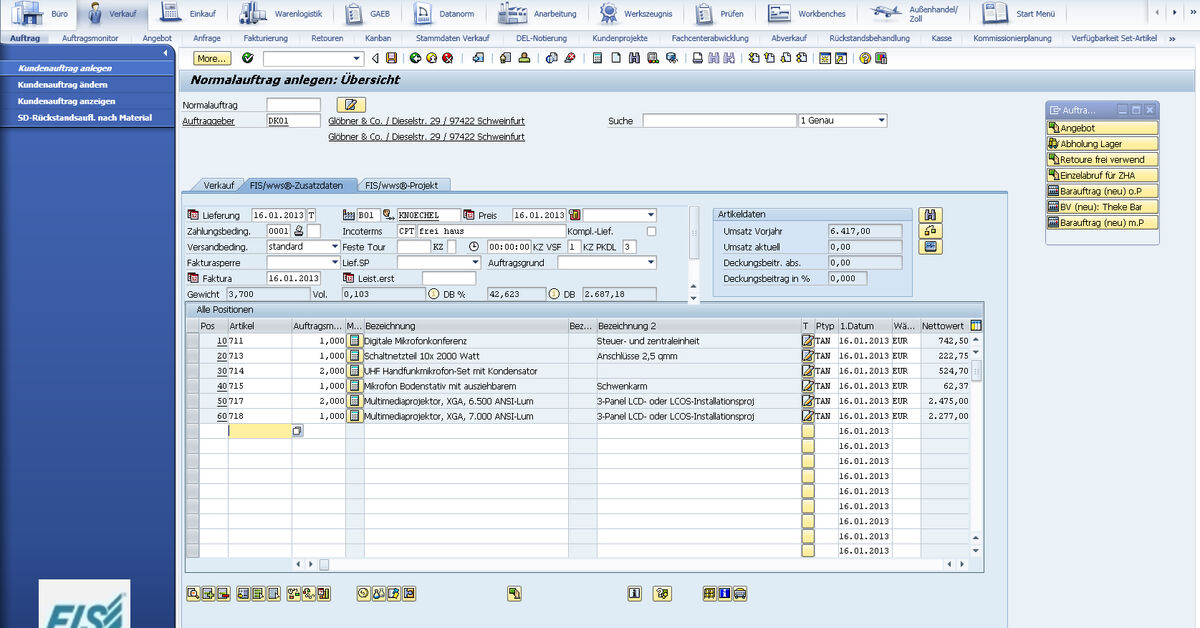Image resolution: width=1200 pixels, height=628 pixels.
Task: Click the pencil edit button beside Normalauftrag
Action: [352, 104]
